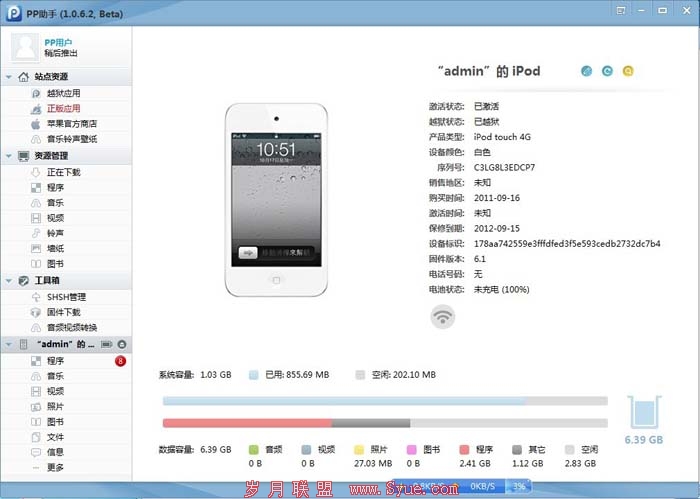Click the system capacity usage bar
The width and height of the screenshot is (700, 499).
pyautogui.click(x=385, y=401)
